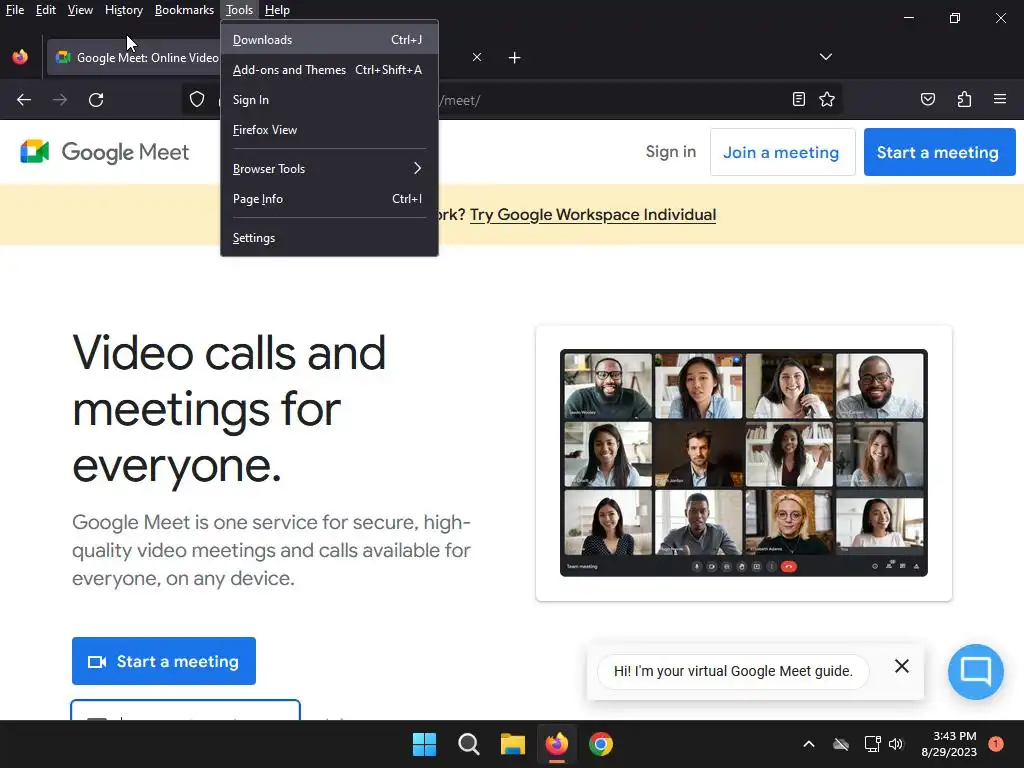Screen dimensions: 1024x768
Task: Open the View menu
Action: [80, 10]
